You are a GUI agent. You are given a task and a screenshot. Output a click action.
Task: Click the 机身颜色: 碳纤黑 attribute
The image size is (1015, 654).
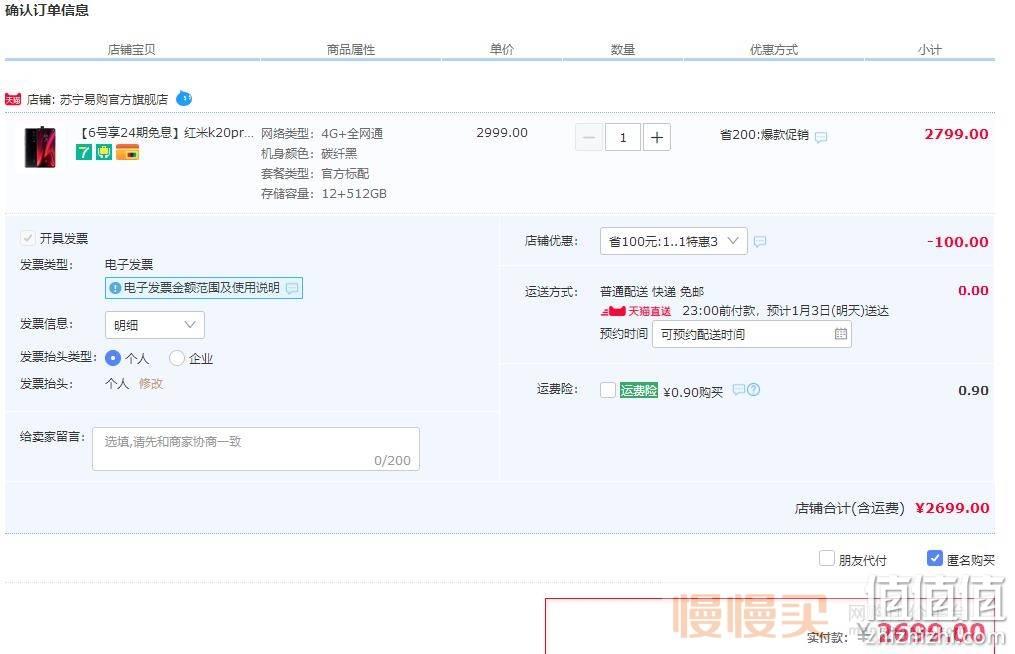click(309, 153)
